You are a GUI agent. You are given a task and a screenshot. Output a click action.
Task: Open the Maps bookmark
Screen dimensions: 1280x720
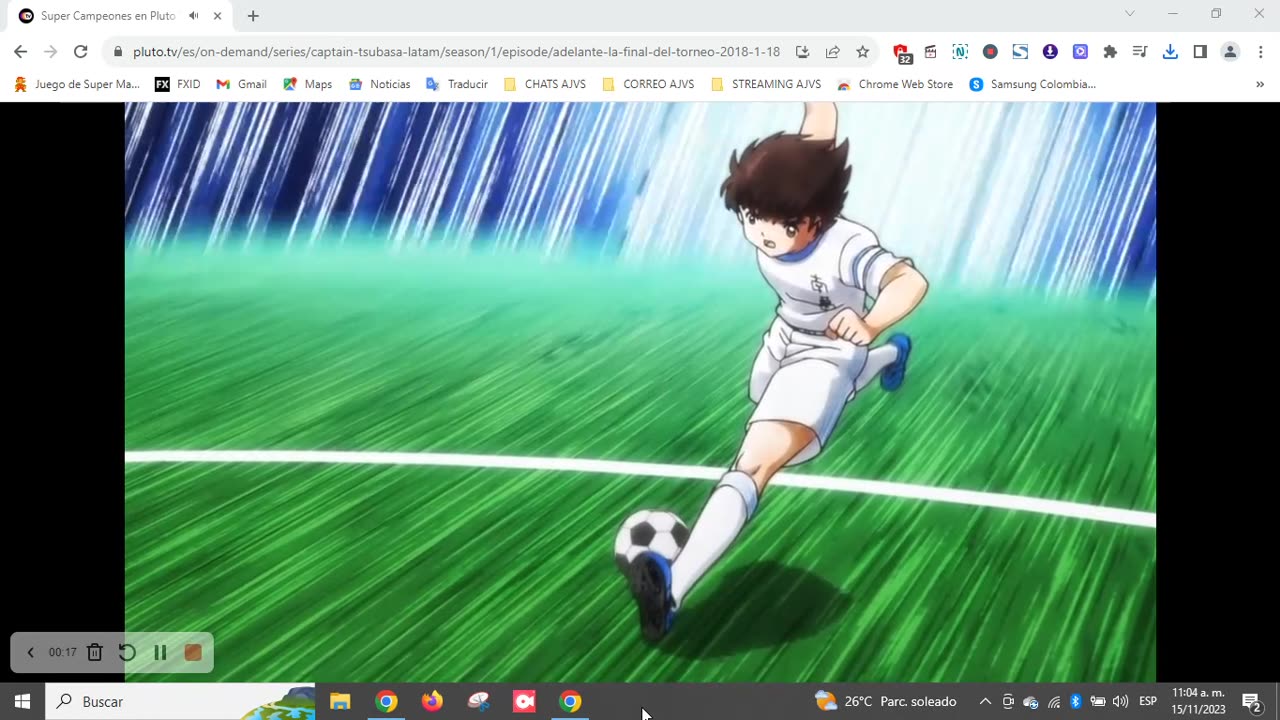[x=307, y=84]
